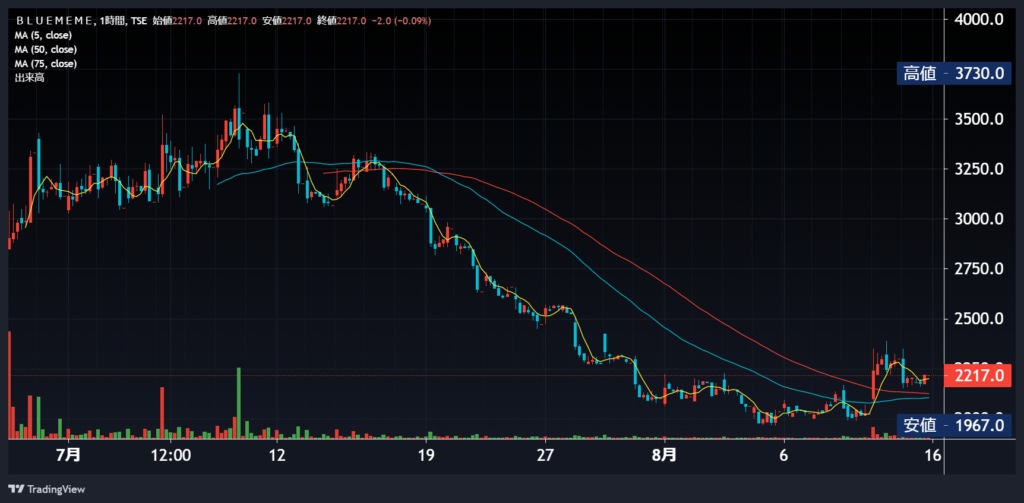
Task: Click the 3500.0 price axis label
Action: (978, 120)
